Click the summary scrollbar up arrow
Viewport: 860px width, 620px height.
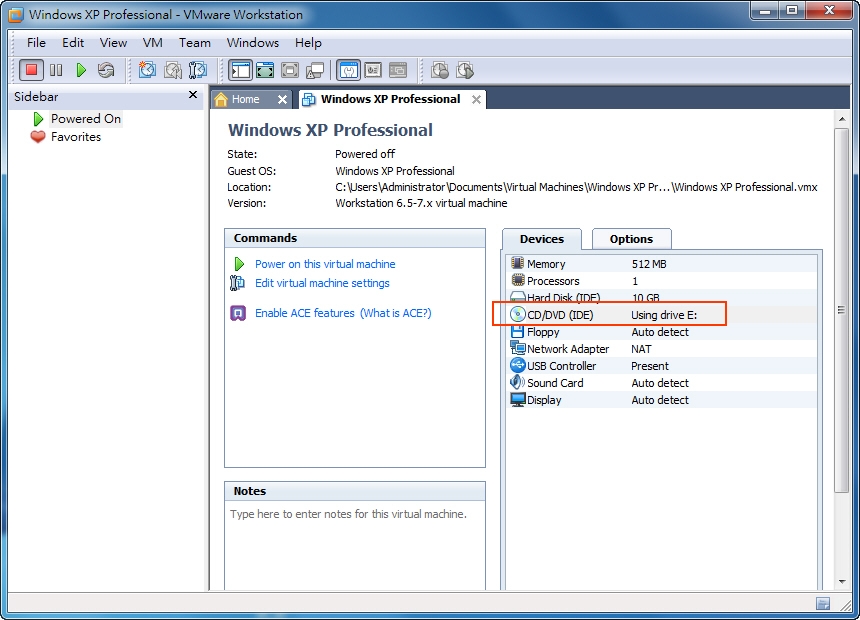click(x=841, y=119)
